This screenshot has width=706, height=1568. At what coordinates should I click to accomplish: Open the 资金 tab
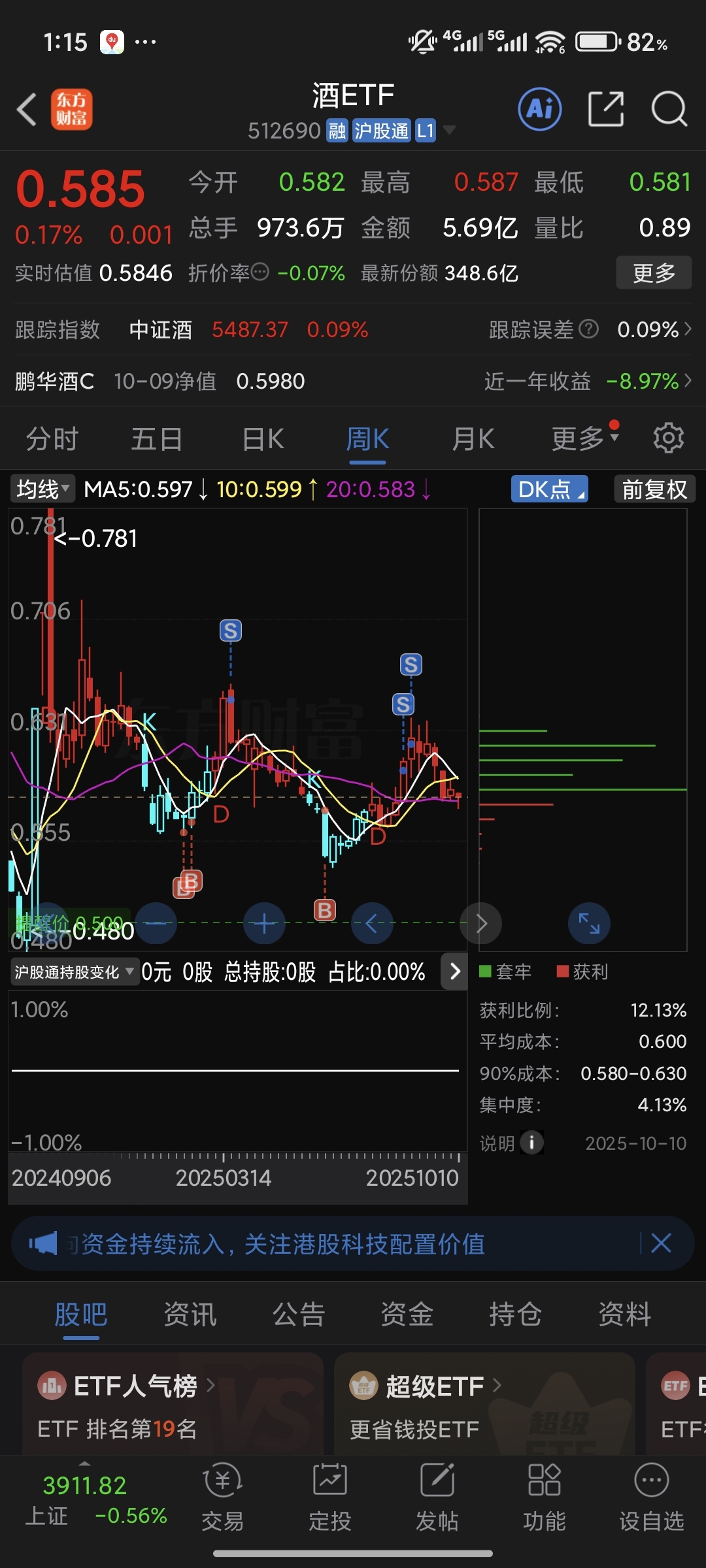407,1314
